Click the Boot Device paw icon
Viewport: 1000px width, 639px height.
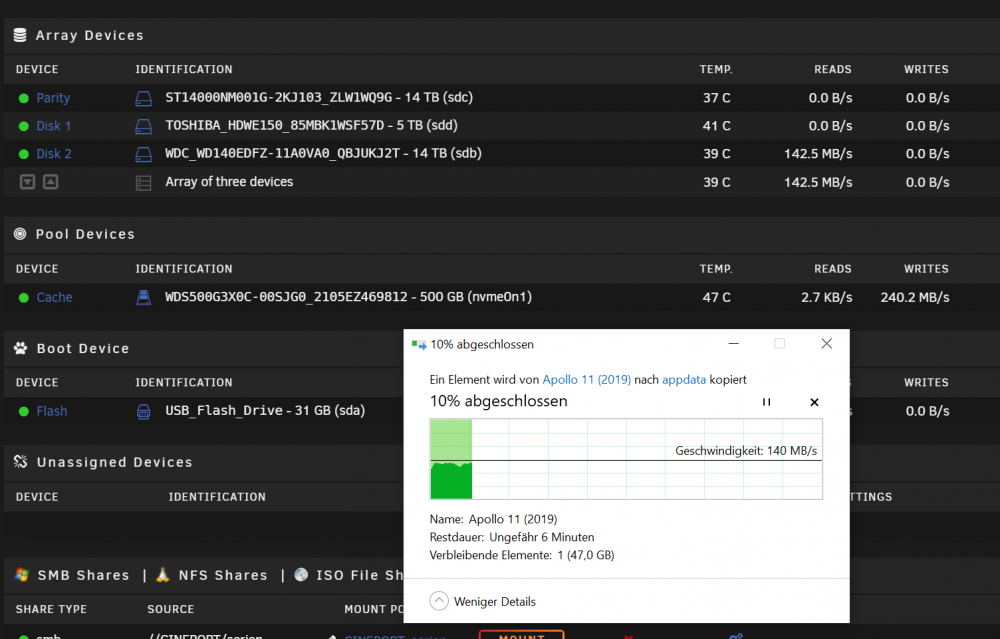[20, 348]
